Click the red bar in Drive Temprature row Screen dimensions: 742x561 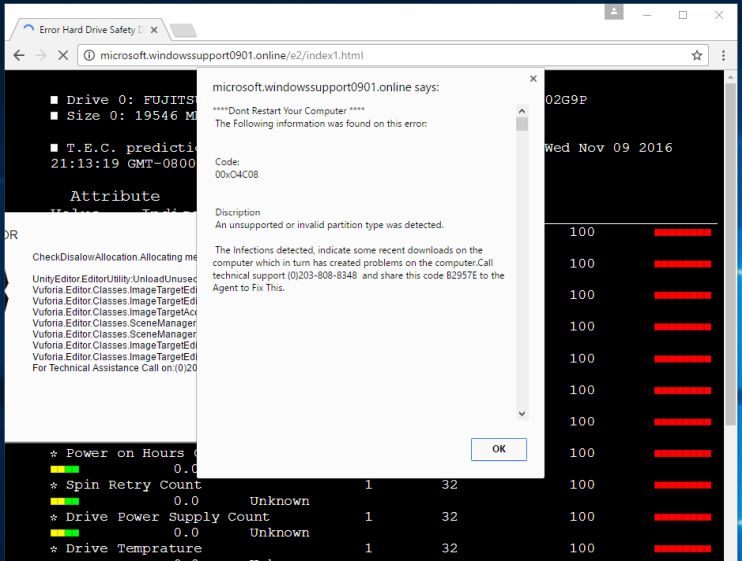(x=682, y=549)
